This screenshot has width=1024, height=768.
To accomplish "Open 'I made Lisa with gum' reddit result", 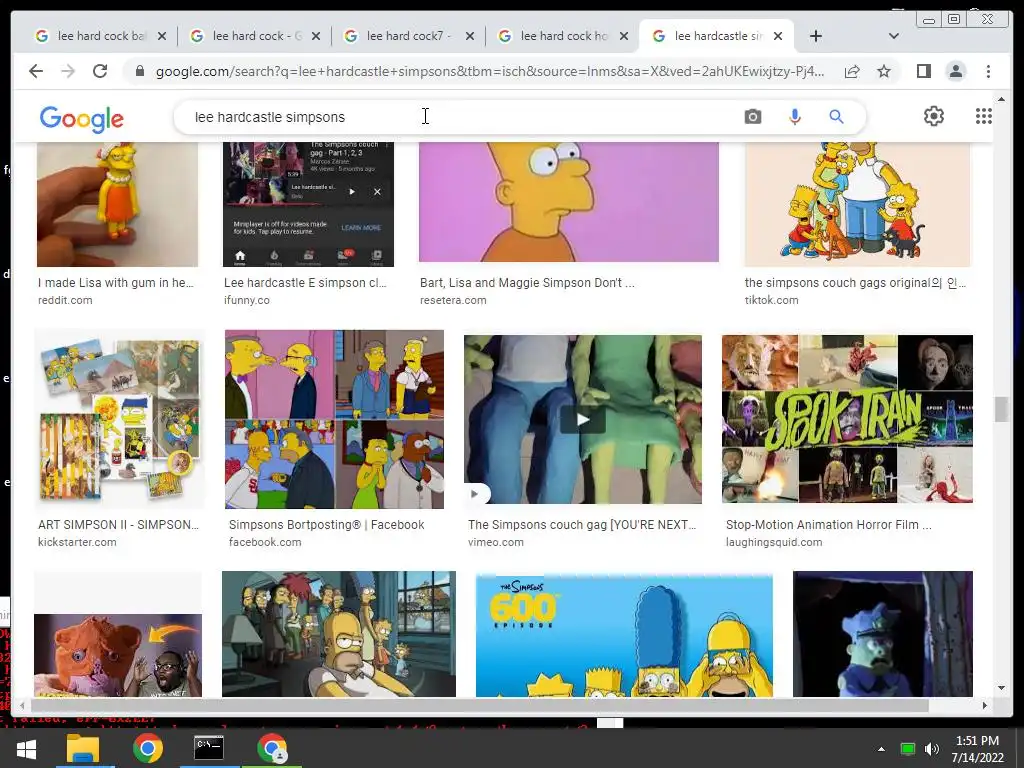I will 116,283.
